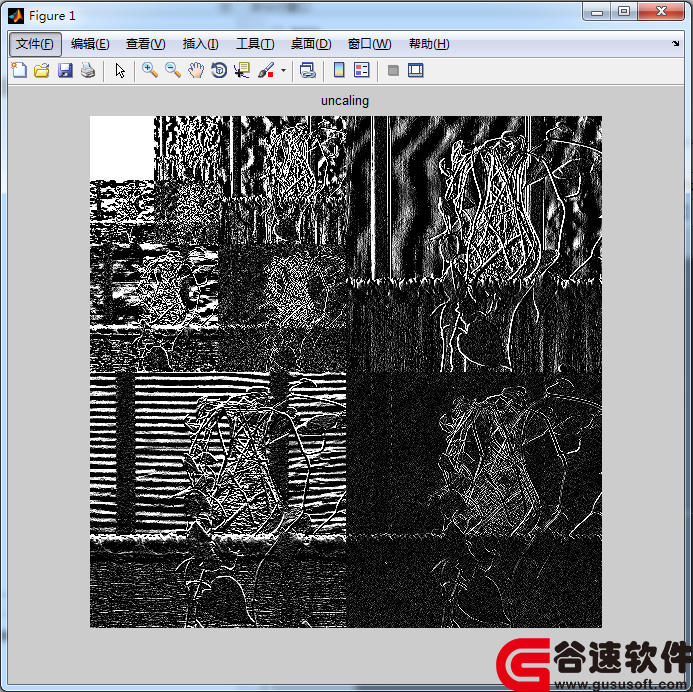
Task: Click the MATLAB logo in title bar
Action: (x=16, y=16)
